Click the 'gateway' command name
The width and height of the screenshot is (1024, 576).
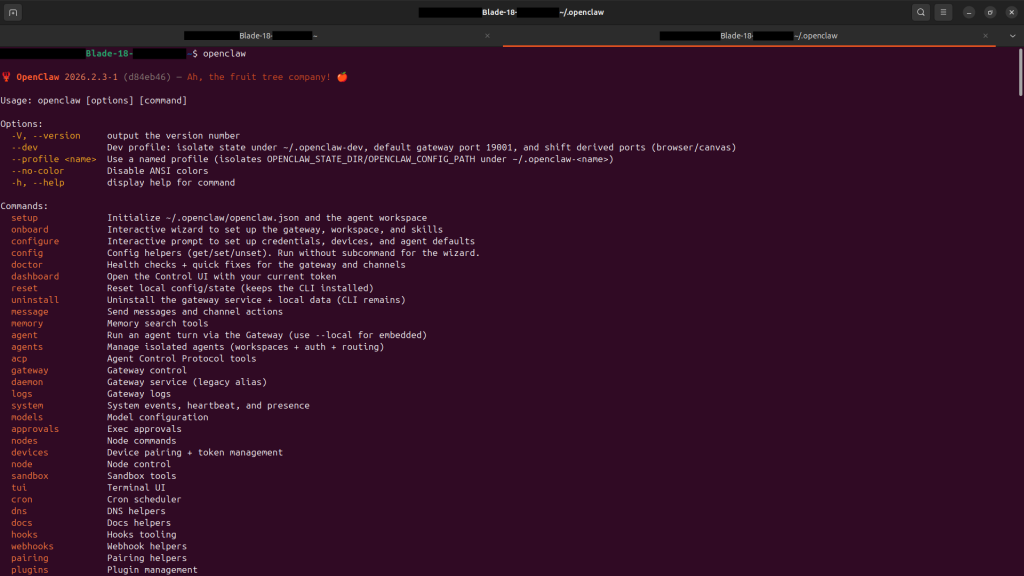pos(29,370)
